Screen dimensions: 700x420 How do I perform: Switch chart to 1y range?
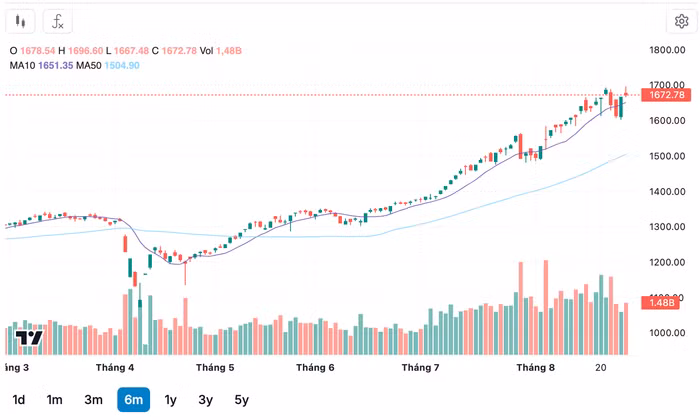coord(171,400)
